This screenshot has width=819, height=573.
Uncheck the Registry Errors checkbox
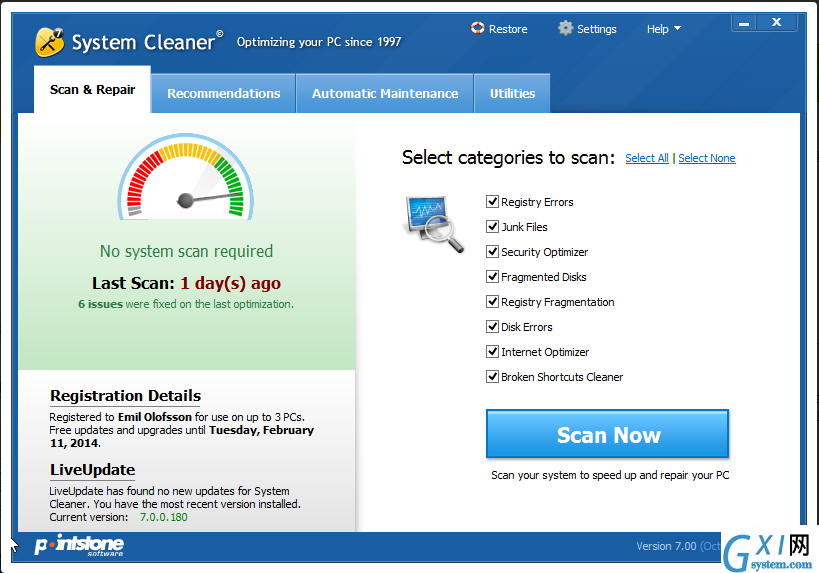492,202
